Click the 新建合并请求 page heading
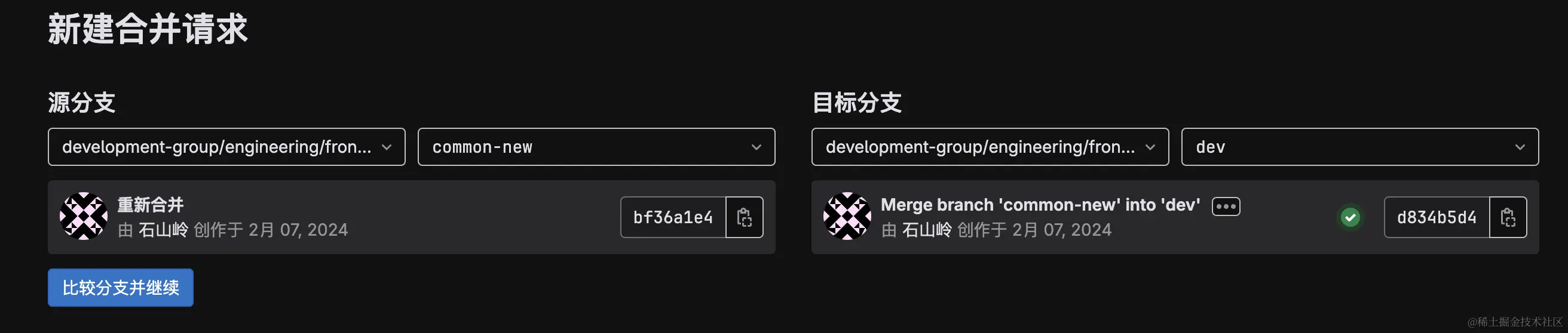Image resolution: width=1568 pixels, height=333 pixels. click(148, 29)
